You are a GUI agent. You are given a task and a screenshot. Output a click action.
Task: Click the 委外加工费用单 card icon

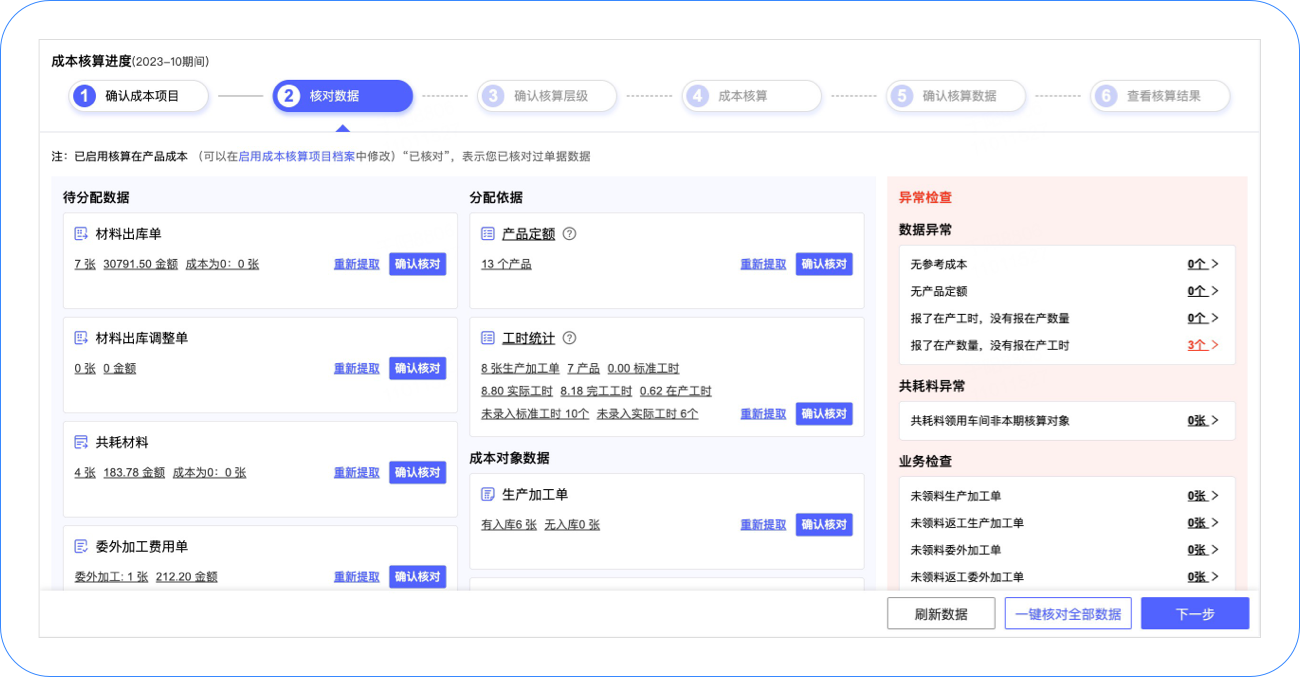(81, 546)
